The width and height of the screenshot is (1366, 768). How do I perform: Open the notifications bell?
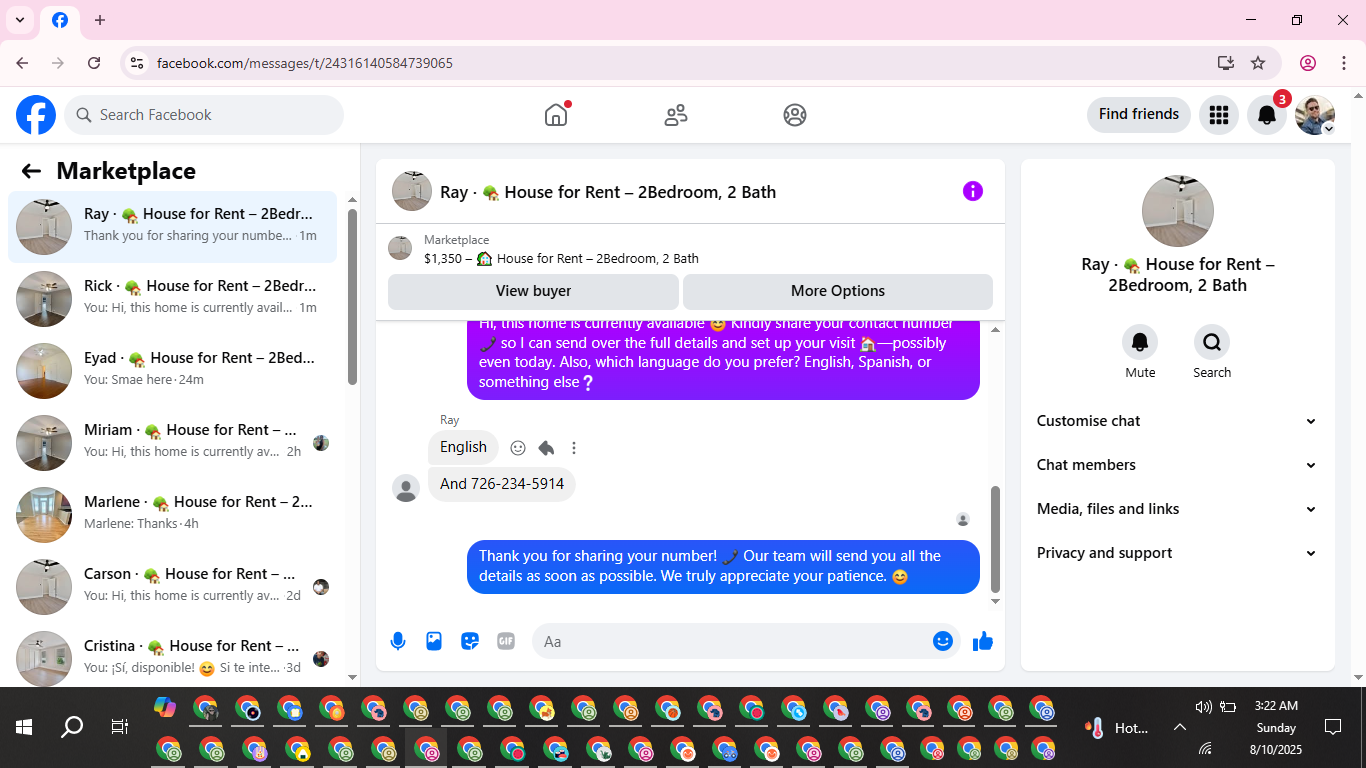click(1266, 115)
